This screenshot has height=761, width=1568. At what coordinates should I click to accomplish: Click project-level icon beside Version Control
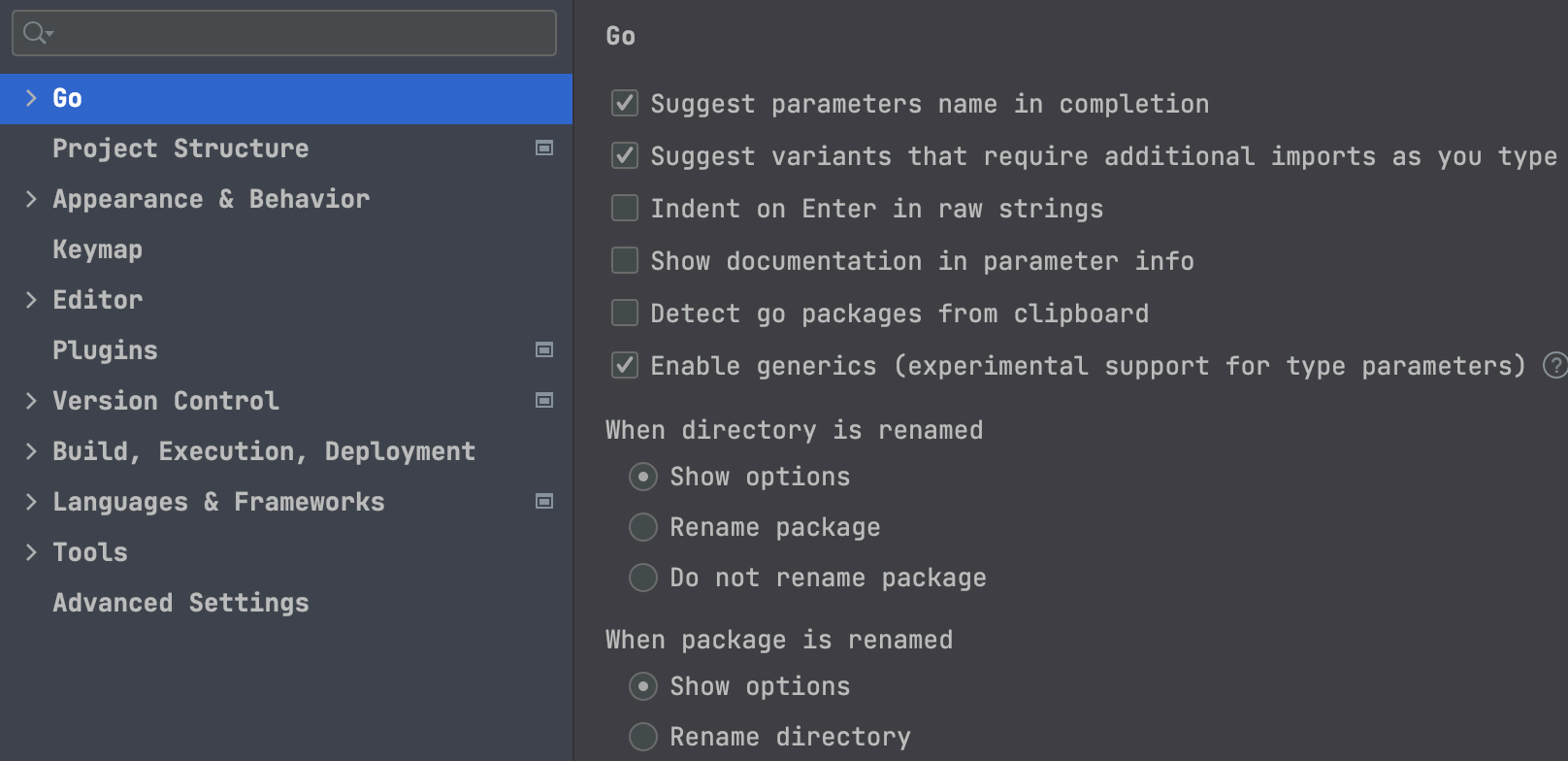pos(544,400)
